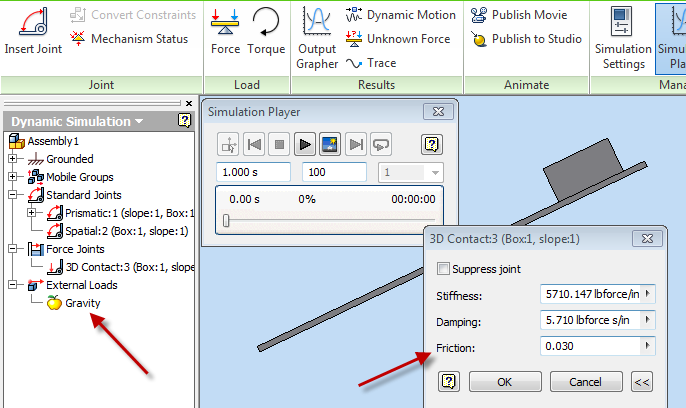Collapse the External Loads node
686x408 pixels.
coord(12,285)
